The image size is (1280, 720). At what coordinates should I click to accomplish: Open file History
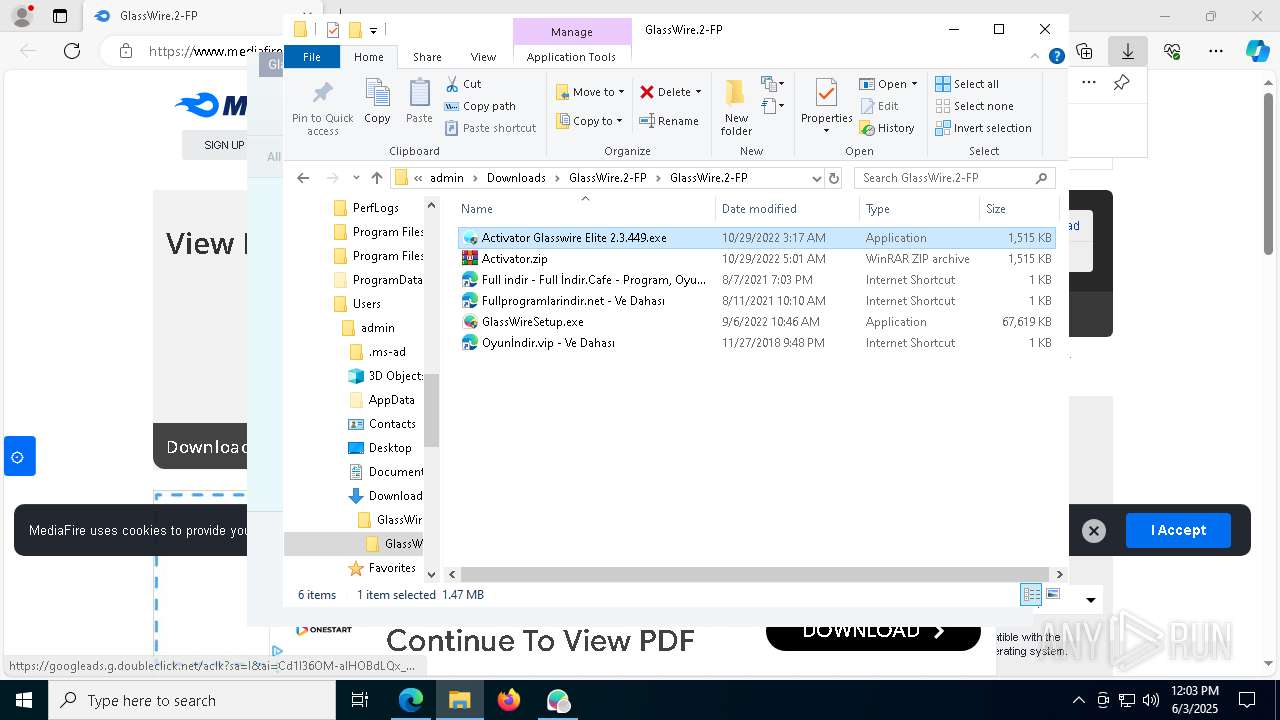point(887,128)
